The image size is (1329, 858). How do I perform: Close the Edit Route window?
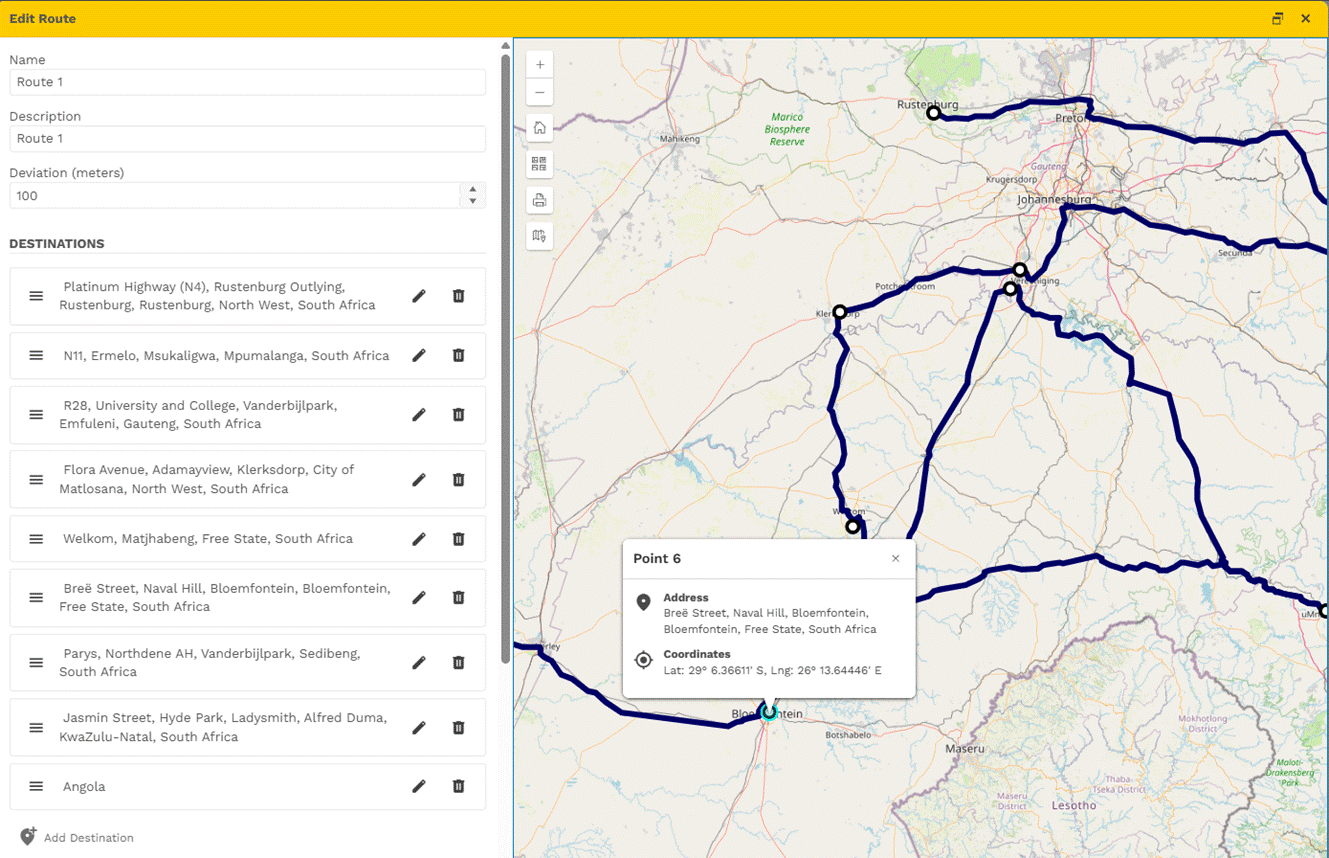1306,19
